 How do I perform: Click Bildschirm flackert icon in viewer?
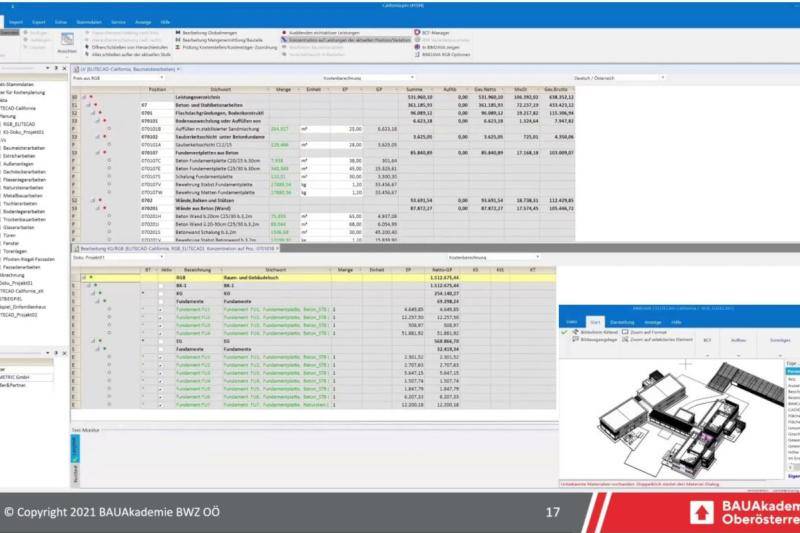(x=576, y=332)
